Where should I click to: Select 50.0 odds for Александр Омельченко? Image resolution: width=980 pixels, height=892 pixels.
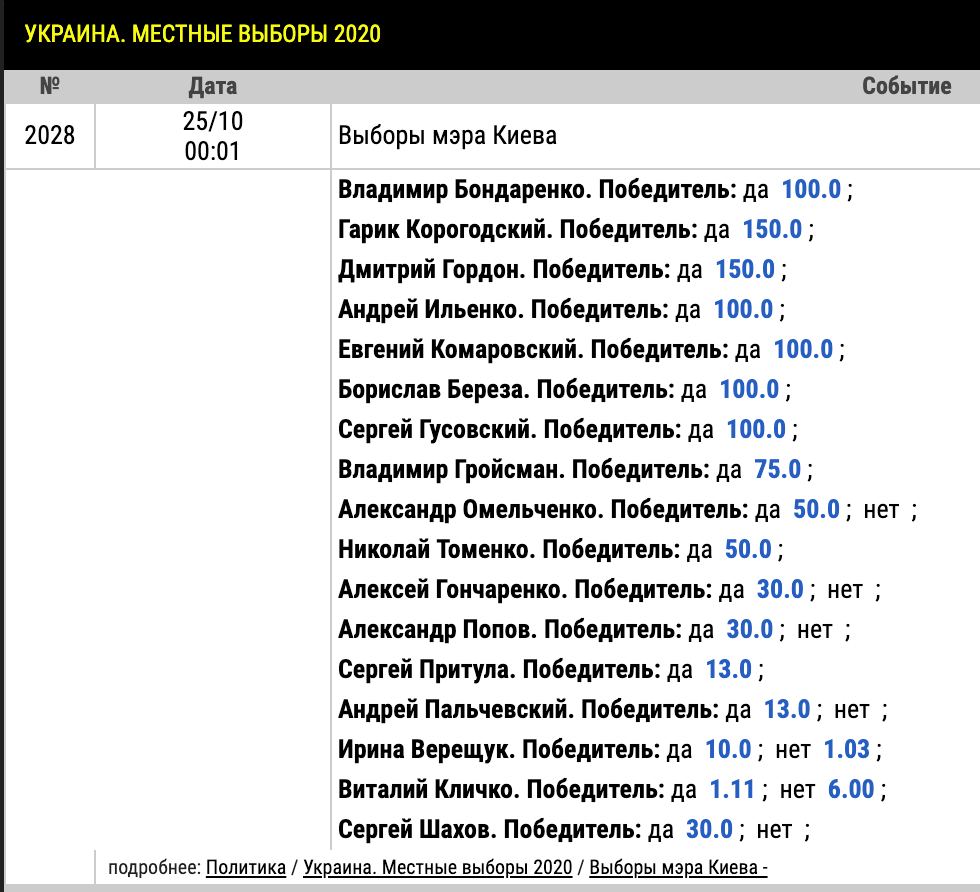(816, 509)
